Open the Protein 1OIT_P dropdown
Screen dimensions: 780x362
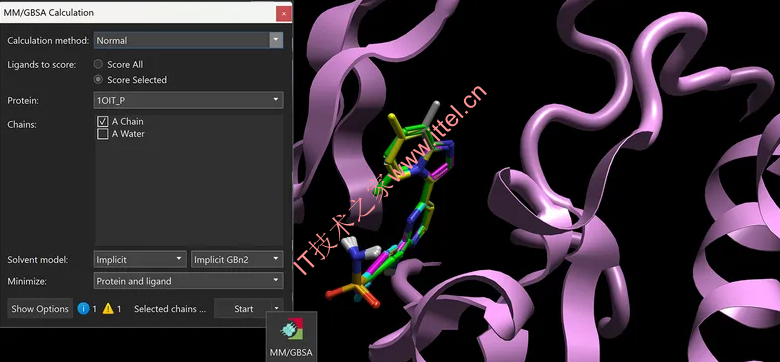[189, 100]
